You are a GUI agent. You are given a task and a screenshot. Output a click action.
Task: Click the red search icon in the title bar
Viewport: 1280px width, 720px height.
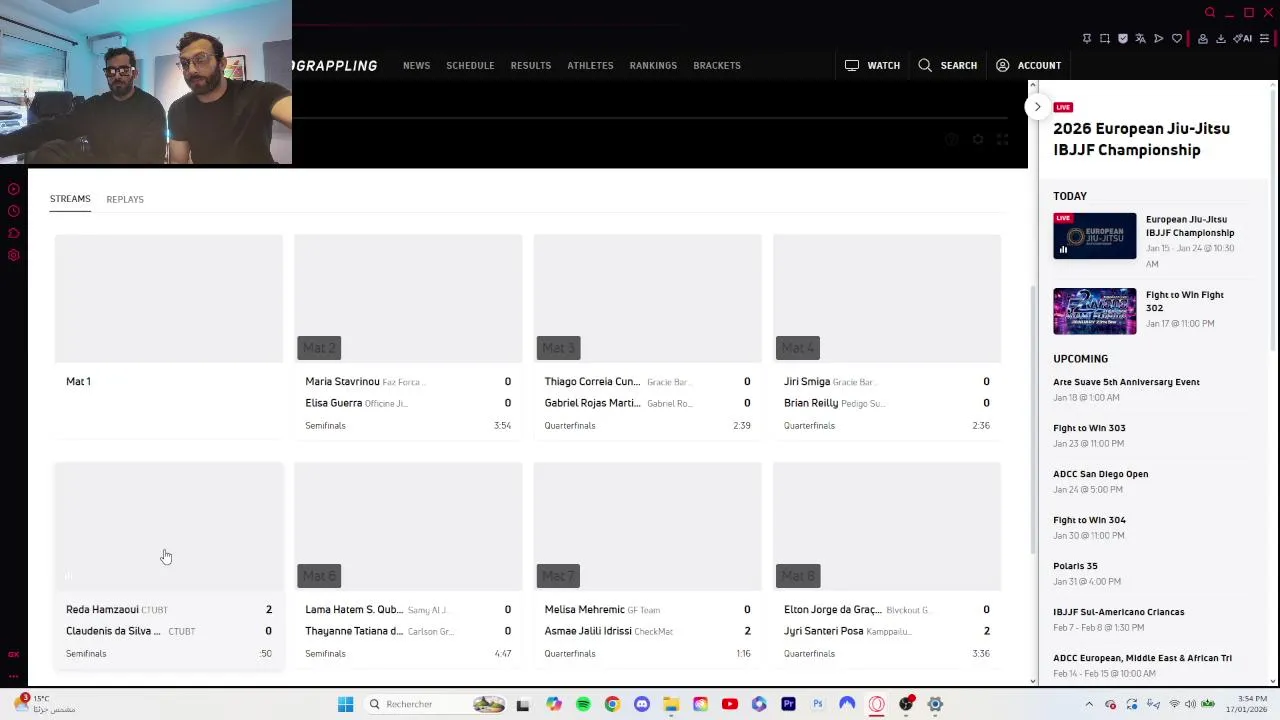point(1210,13)
